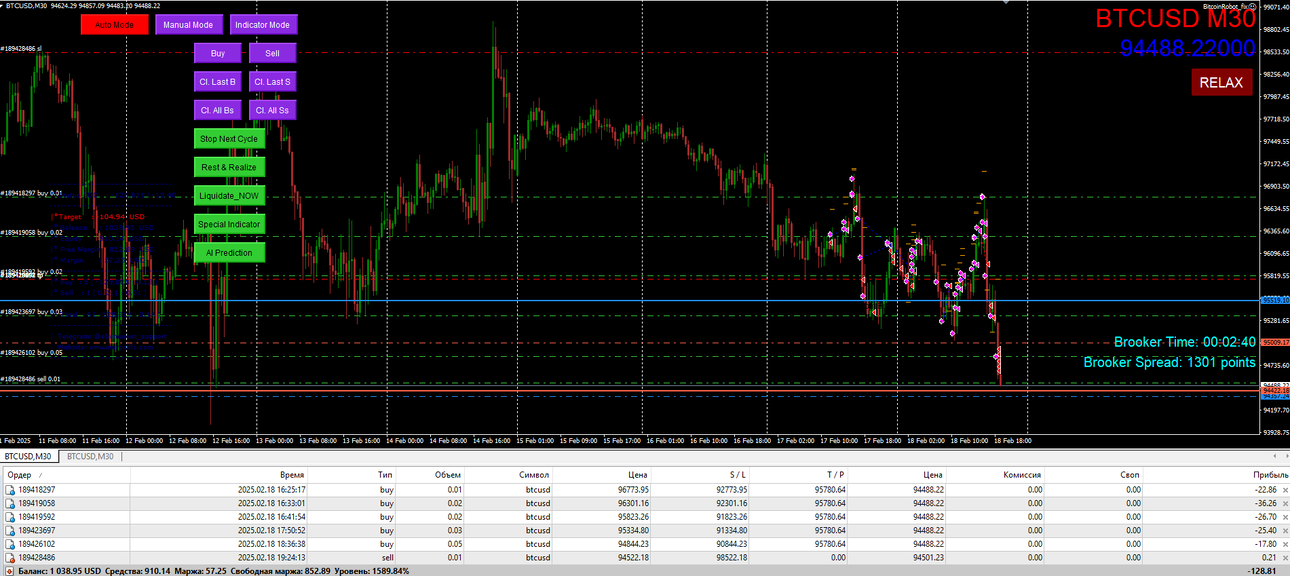Select the #189426102 buy 0.05 chart level label
1290x576 pixels.
coord(31,353)
